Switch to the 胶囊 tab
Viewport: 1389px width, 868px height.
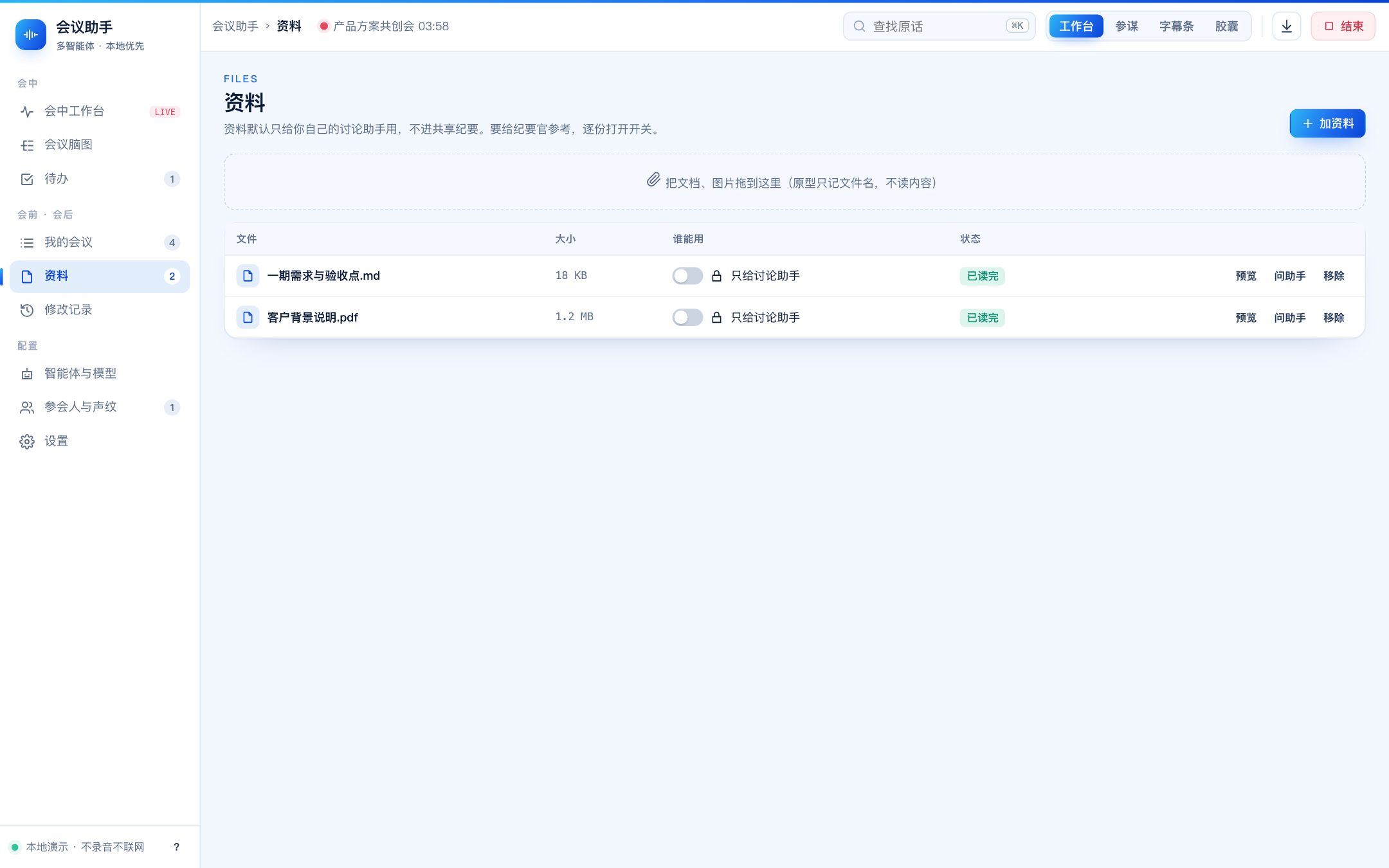coord(1226,26)
